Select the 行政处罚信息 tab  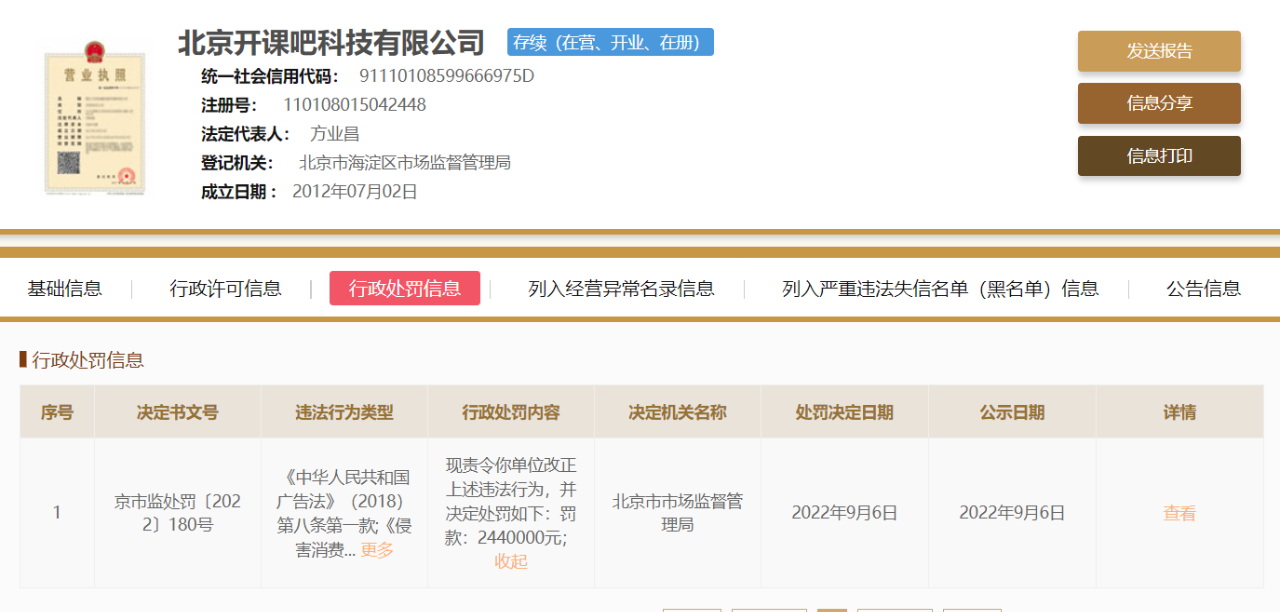405,288
